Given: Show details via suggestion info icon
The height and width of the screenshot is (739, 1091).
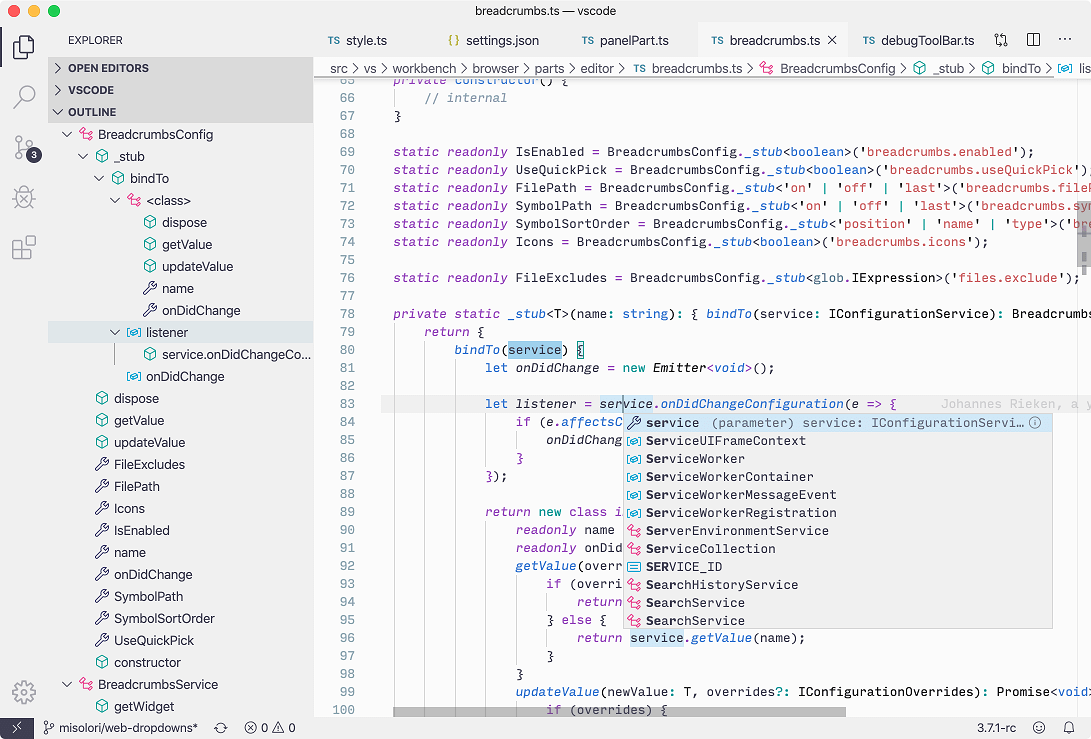Looking at the screenshot, I should pyautogui.click(x=1035, y=423).
